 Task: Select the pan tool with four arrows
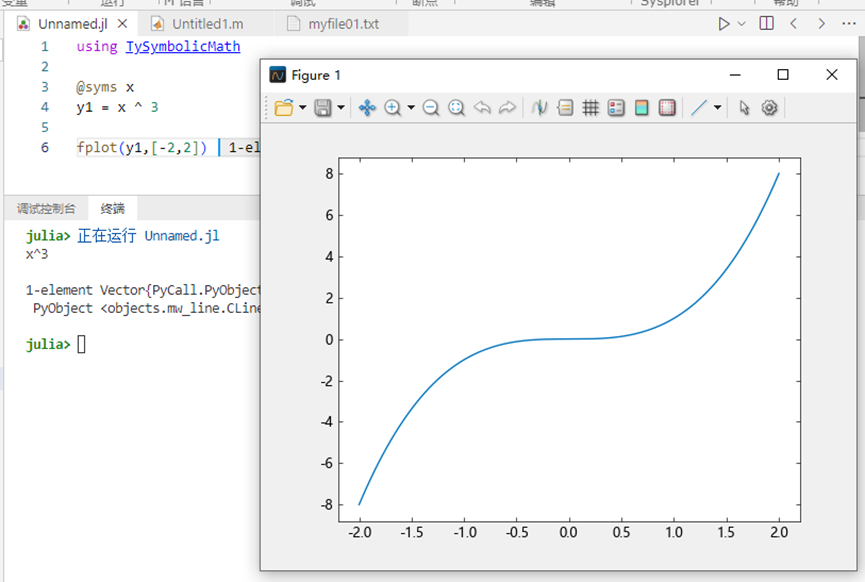click(367, 108)
